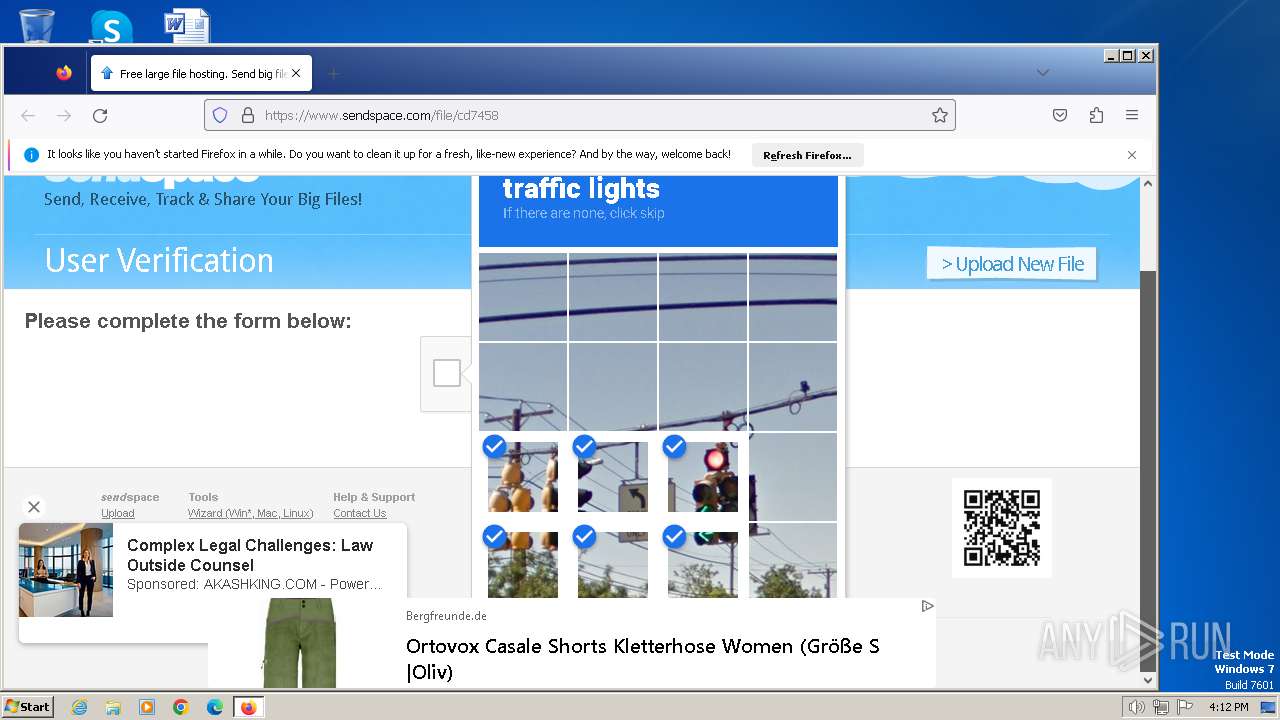Open the Firefox application menu
The height and width of the screenshot is (720, 1280).
coord(1132,115)
